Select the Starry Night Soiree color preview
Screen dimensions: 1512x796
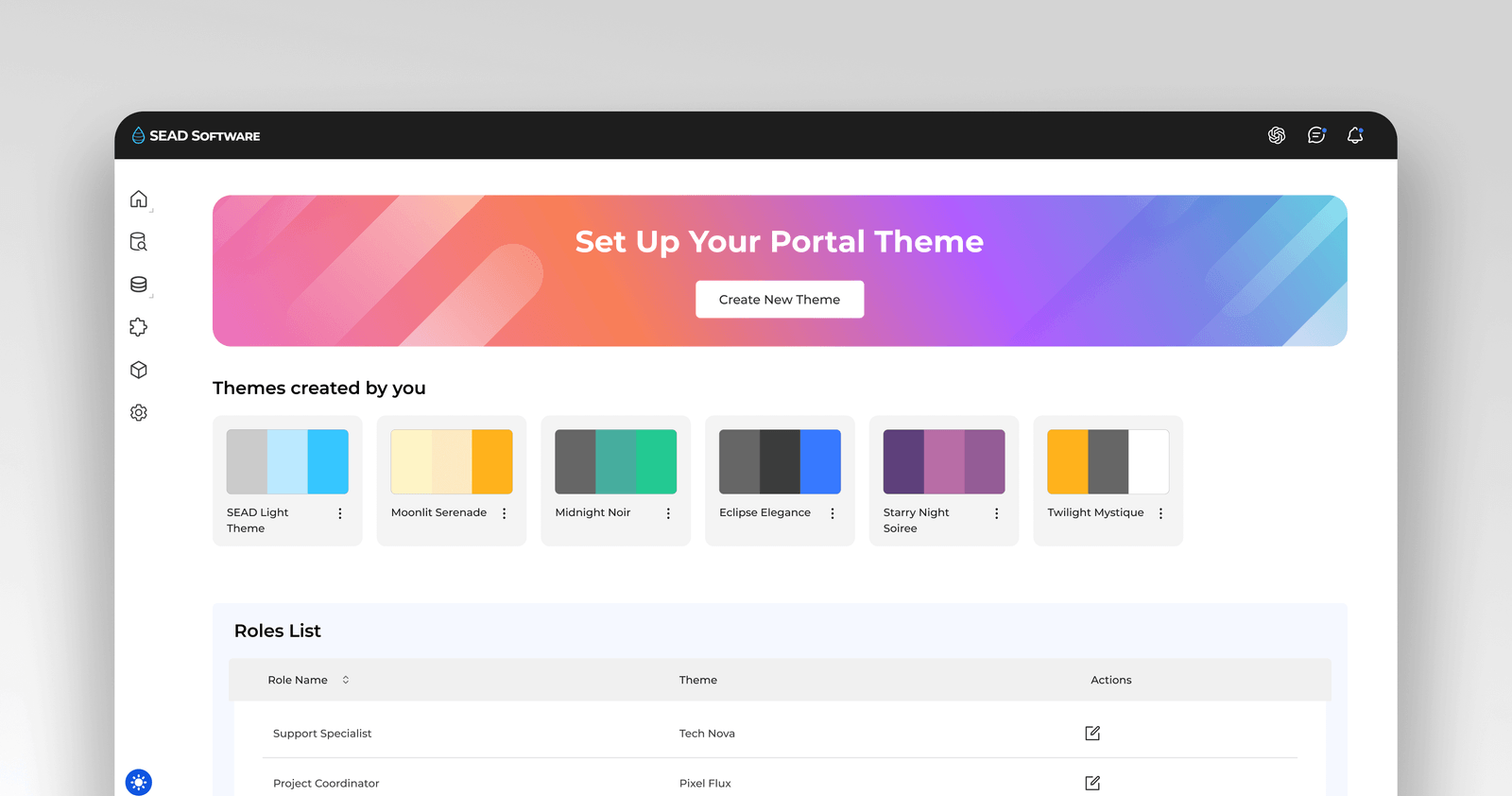tap(944, 462)
